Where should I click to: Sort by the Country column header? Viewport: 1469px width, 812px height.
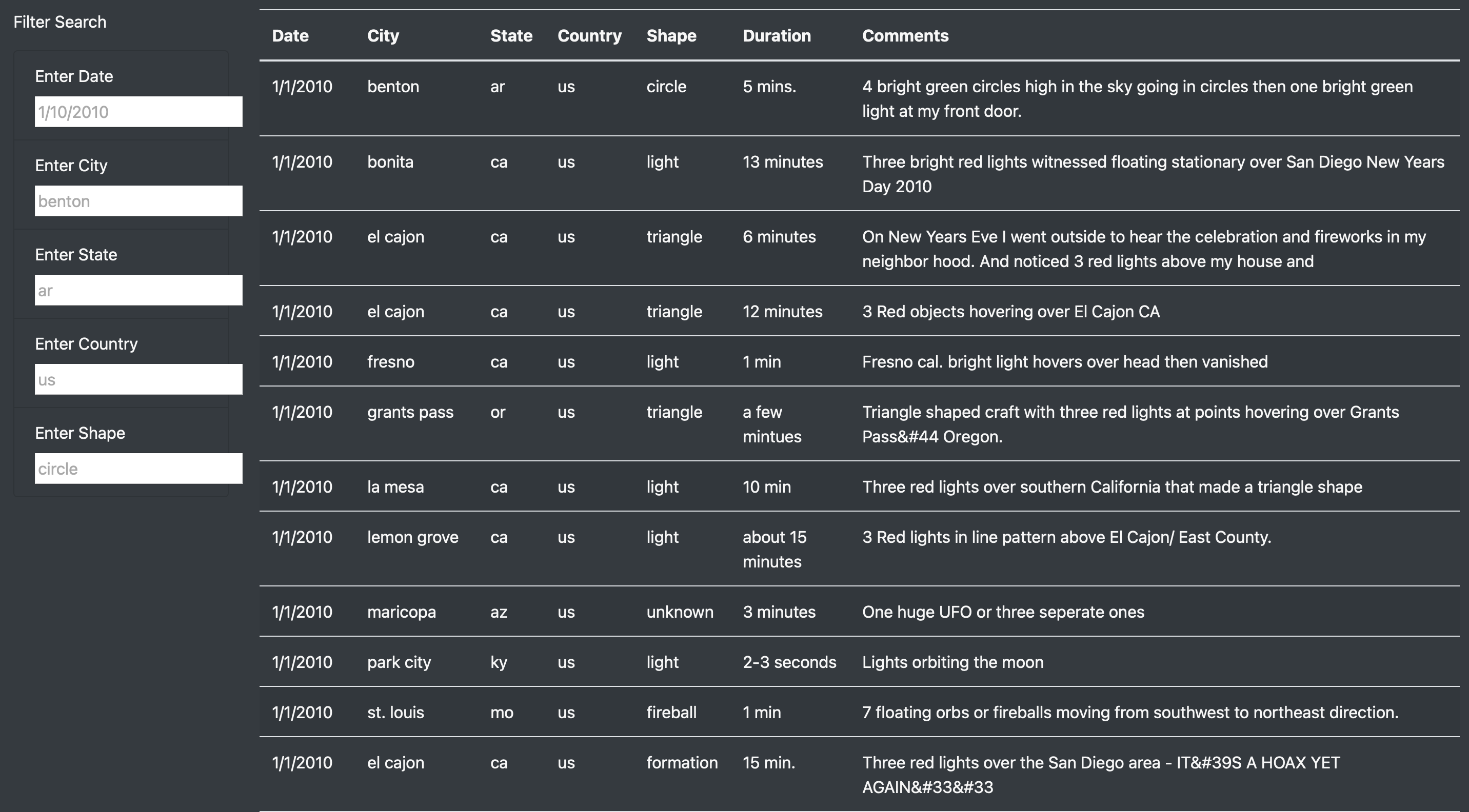click(x=590, y=35)
